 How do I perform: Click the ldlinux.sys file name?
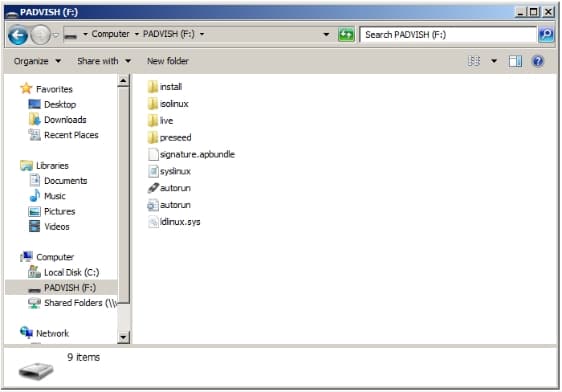180,222
